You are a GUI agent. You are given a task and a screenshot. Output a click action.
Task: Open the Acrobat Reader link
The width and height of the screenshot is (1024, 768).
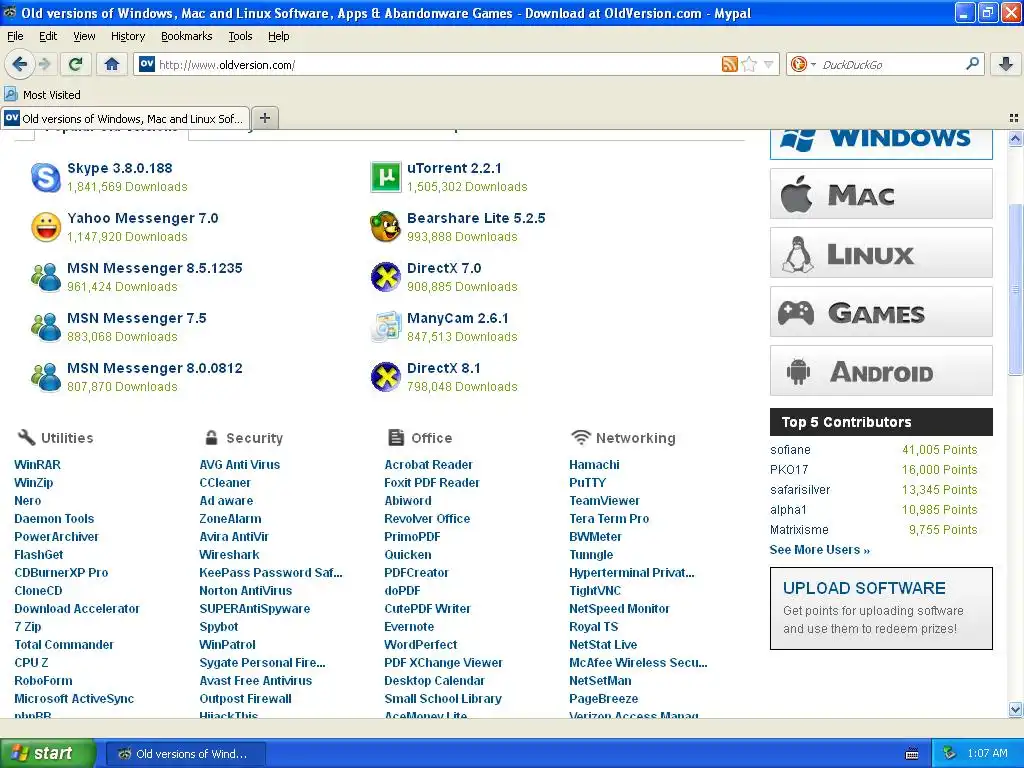point(428,464)
